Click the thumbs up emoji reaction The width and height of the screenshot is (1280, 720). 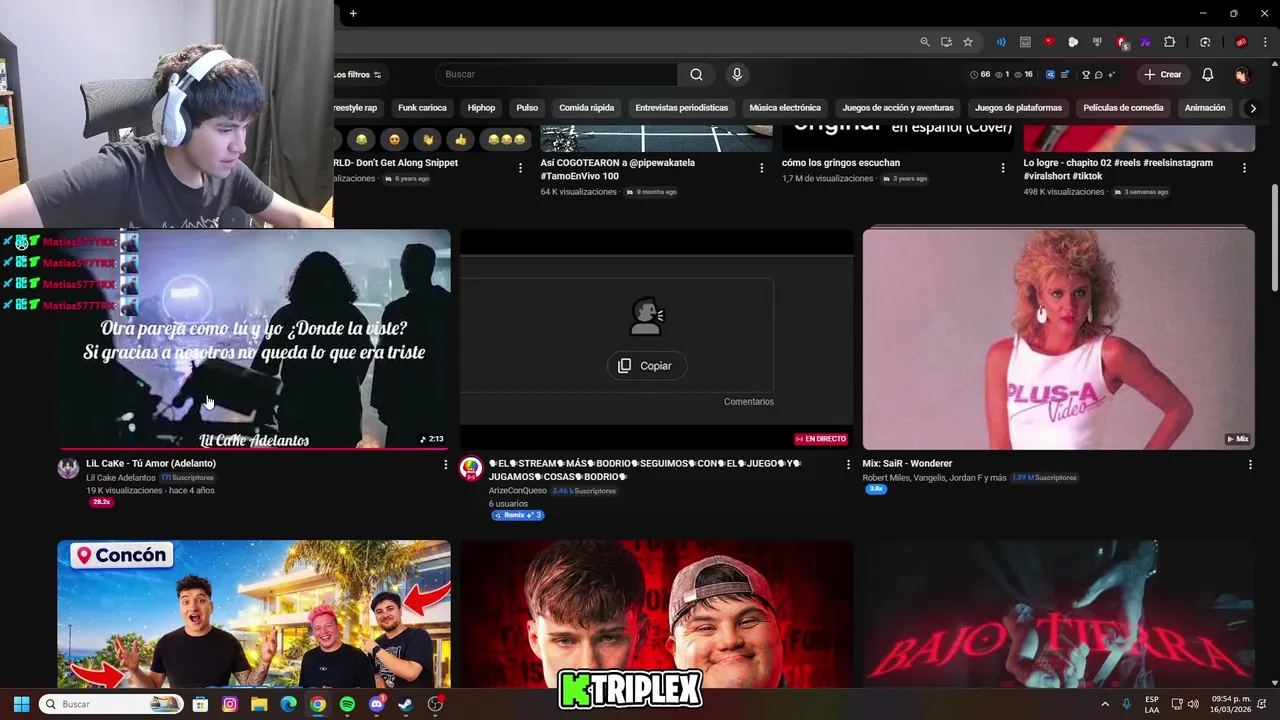(459, 140)
